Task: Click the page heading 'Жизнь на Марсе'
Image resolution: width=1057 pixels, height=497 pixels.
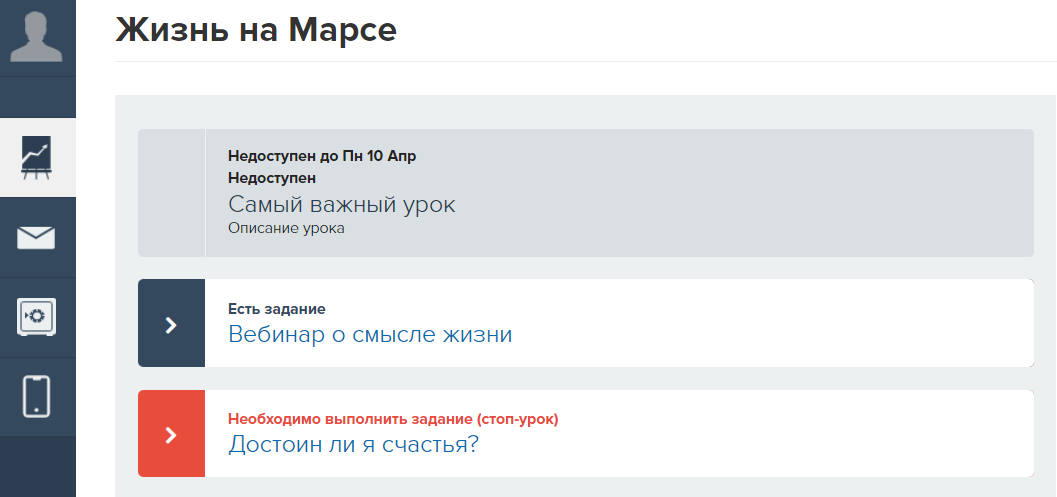Action: tap(255, 30)
